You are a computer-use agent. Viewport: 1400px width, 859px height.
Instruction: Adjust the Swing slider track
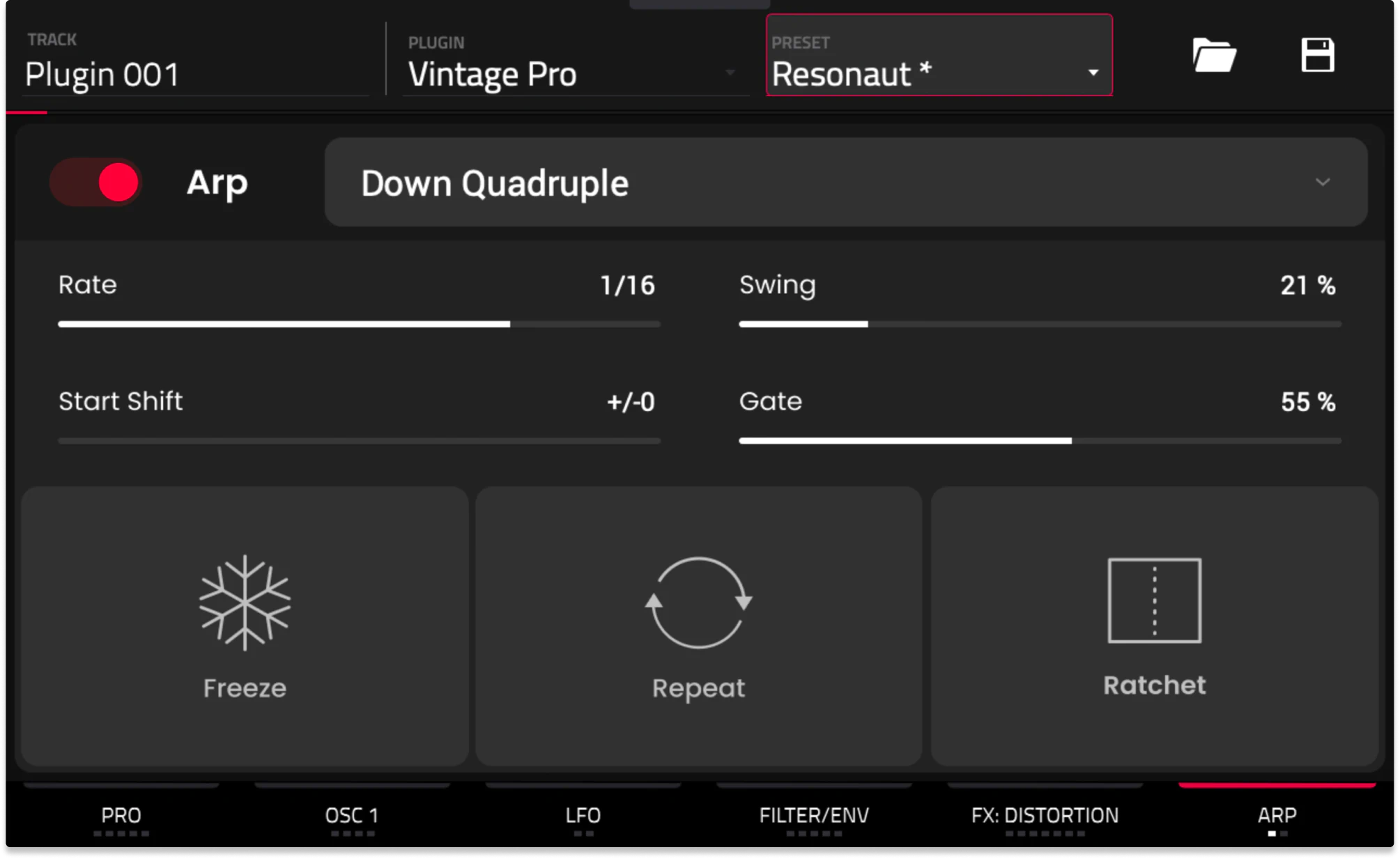(1040, 324)
